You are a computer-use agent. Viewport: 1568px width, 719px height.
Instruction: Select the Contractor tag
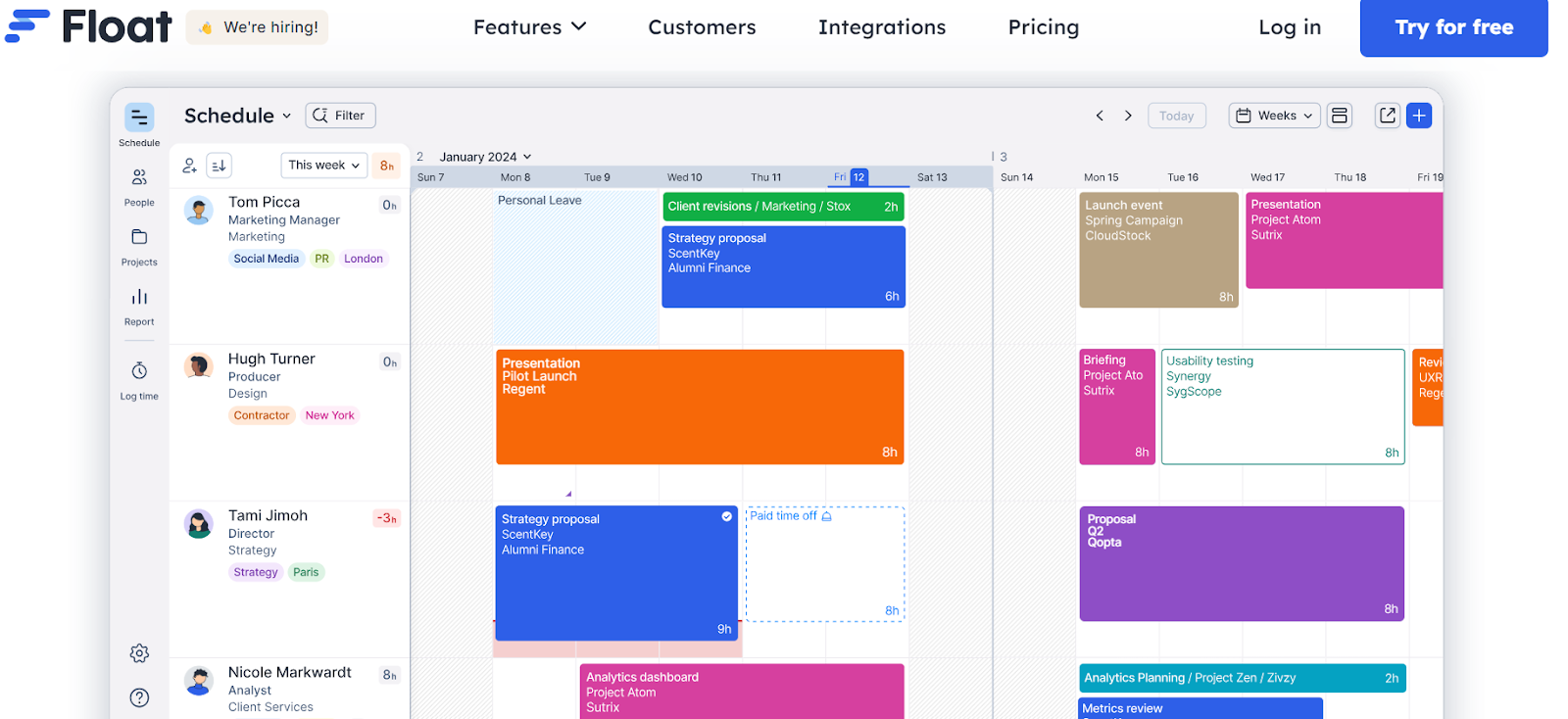coord(262,415)
